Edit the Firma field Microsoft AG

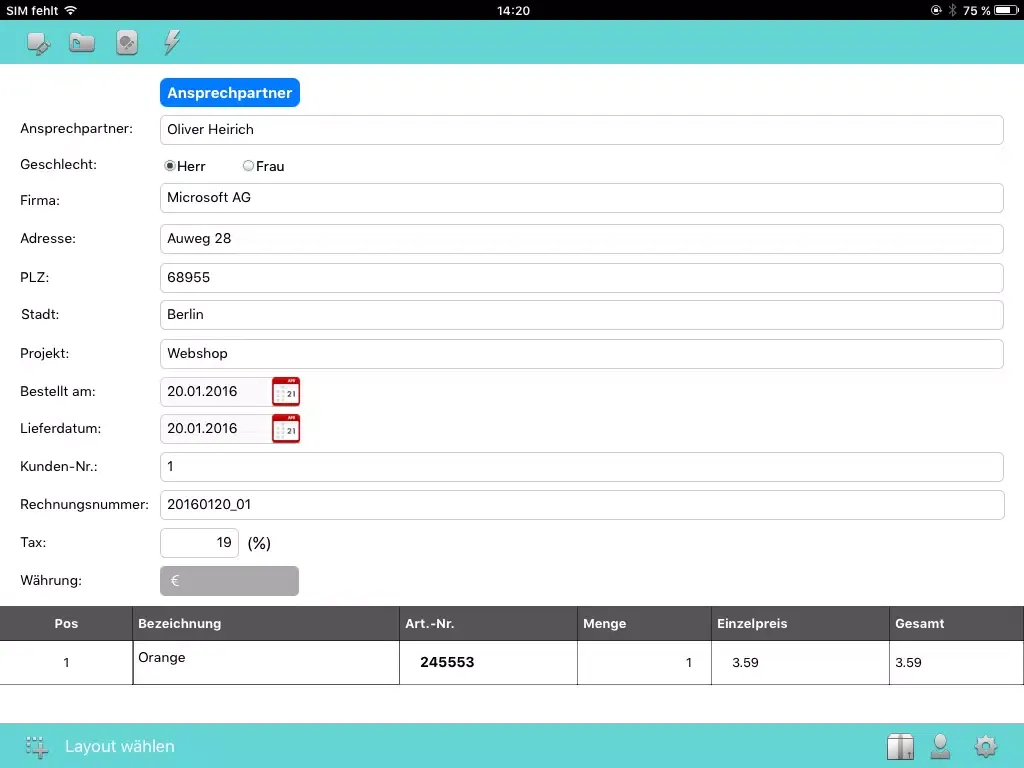(x=581, y=198)
